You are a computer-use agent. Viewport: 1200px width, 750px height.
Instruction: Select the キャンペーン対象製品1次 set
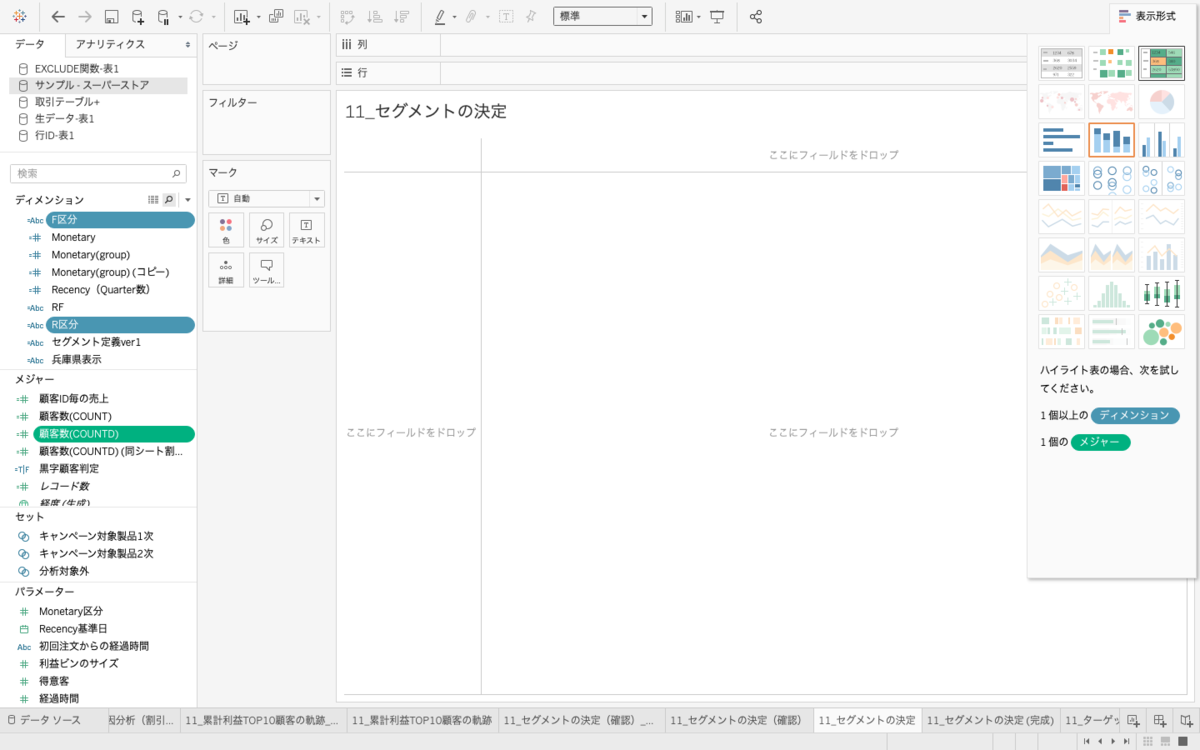pos(96,536)
